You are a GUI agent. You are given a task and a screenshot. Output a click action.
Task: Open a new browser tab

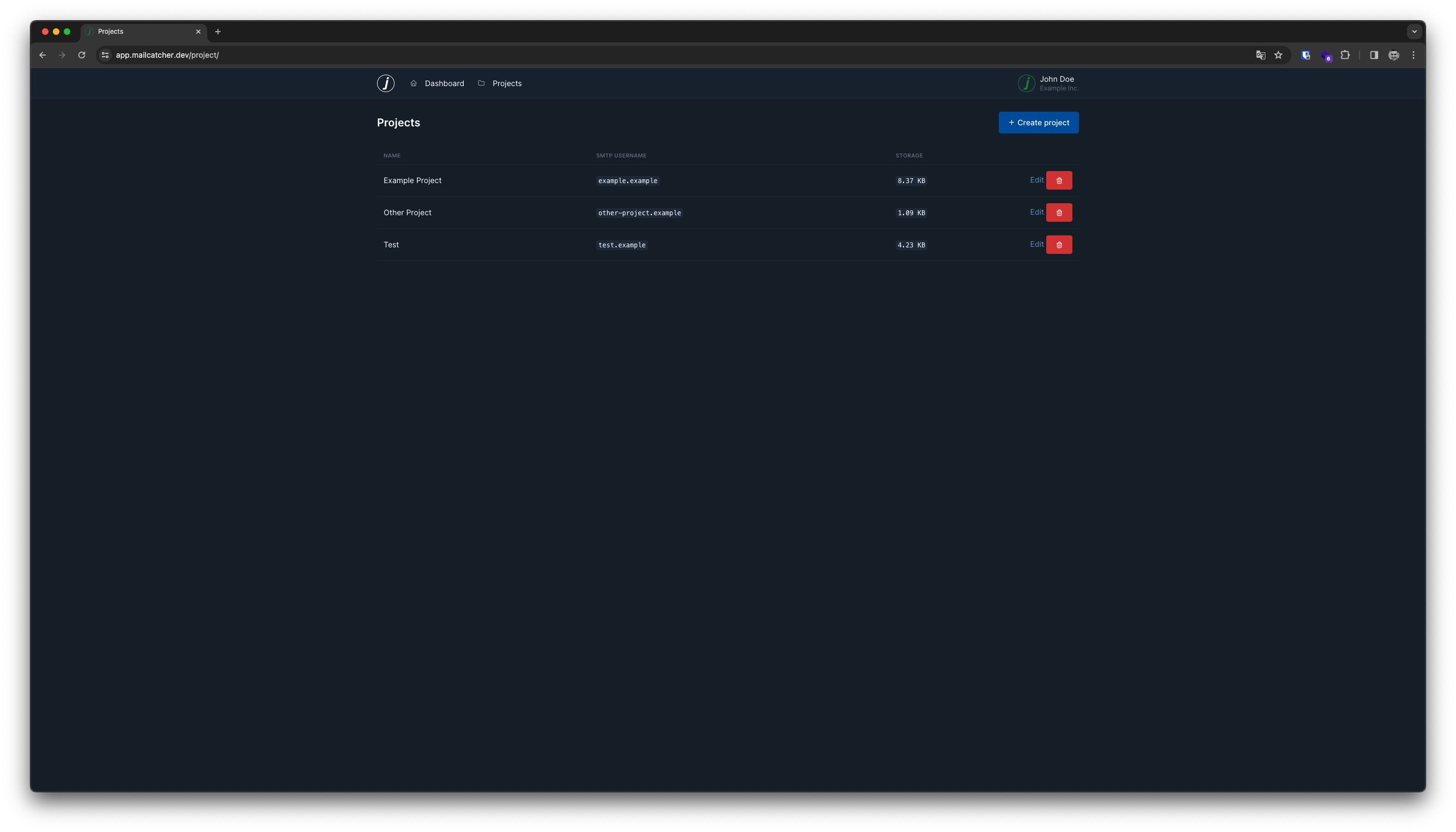[x=218, y=32]
